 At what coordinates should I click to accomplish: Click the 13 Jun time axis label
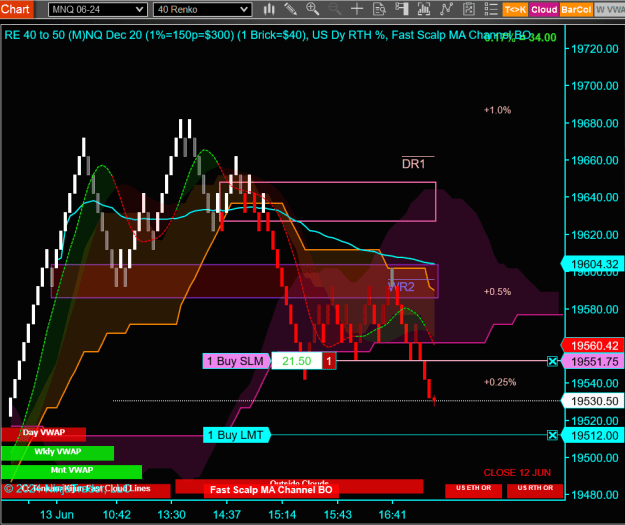pyautogui.click(x=57, y=515)
